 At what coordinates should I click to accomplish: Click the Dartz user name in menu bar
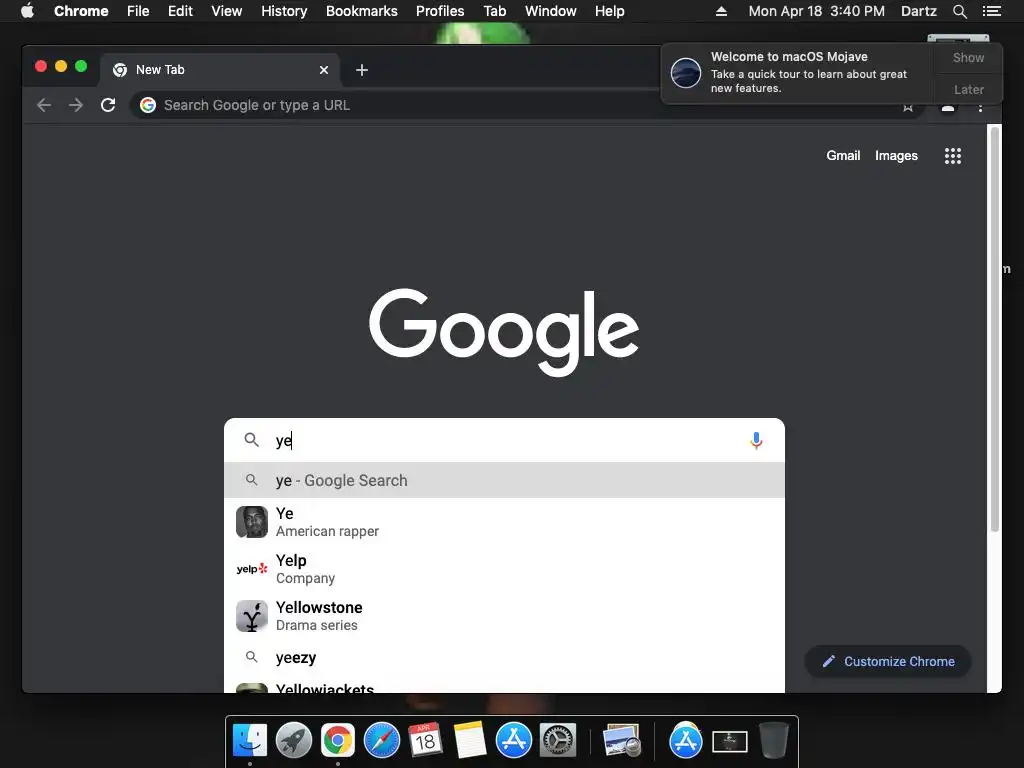pyautogui.click(x=918, y=11)
